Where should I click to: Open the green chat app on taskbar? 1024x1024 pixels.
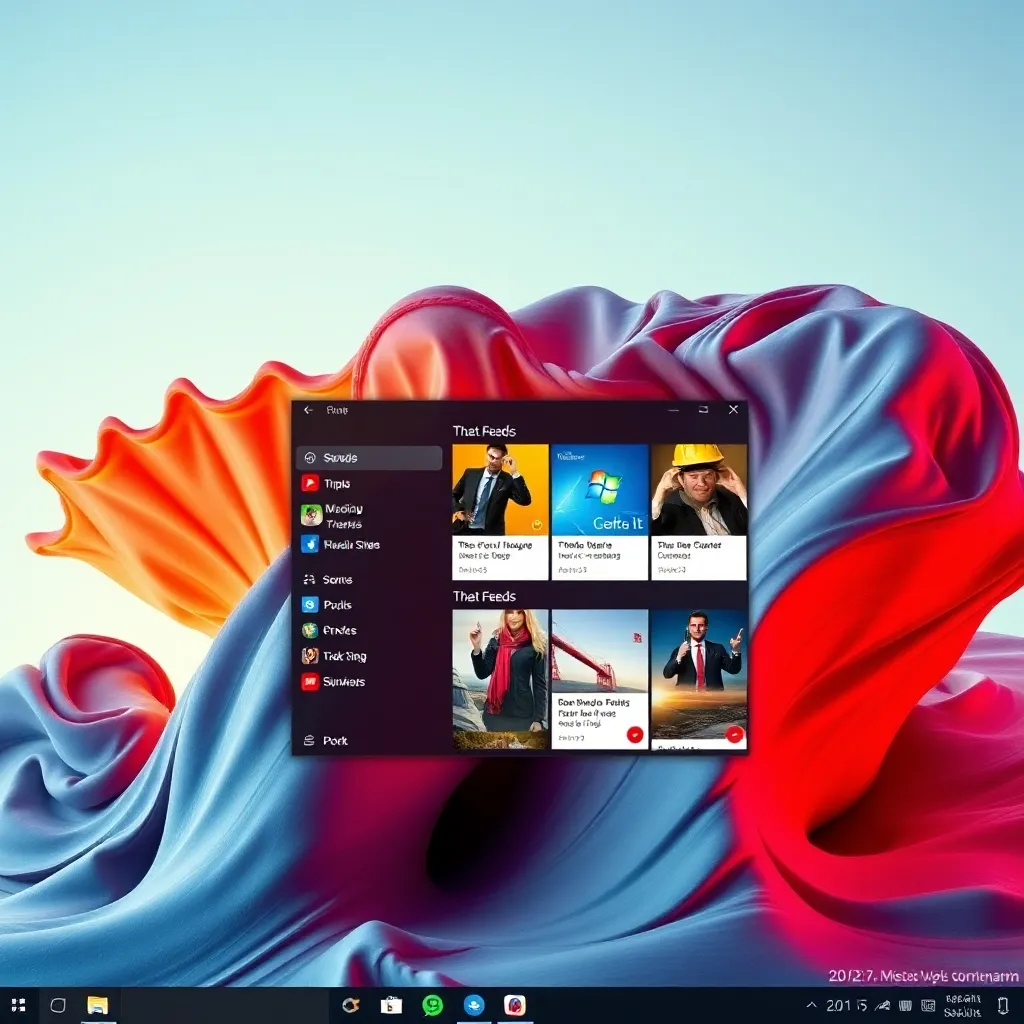click(x=432, y=1005)
